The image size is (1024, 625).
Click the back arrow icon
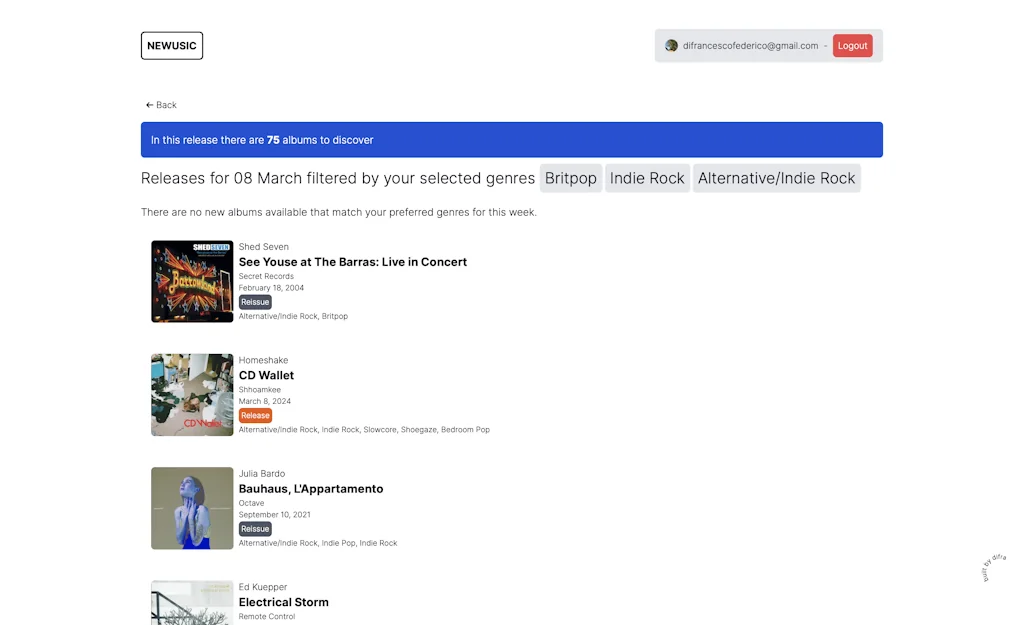[x=149, y=104]
